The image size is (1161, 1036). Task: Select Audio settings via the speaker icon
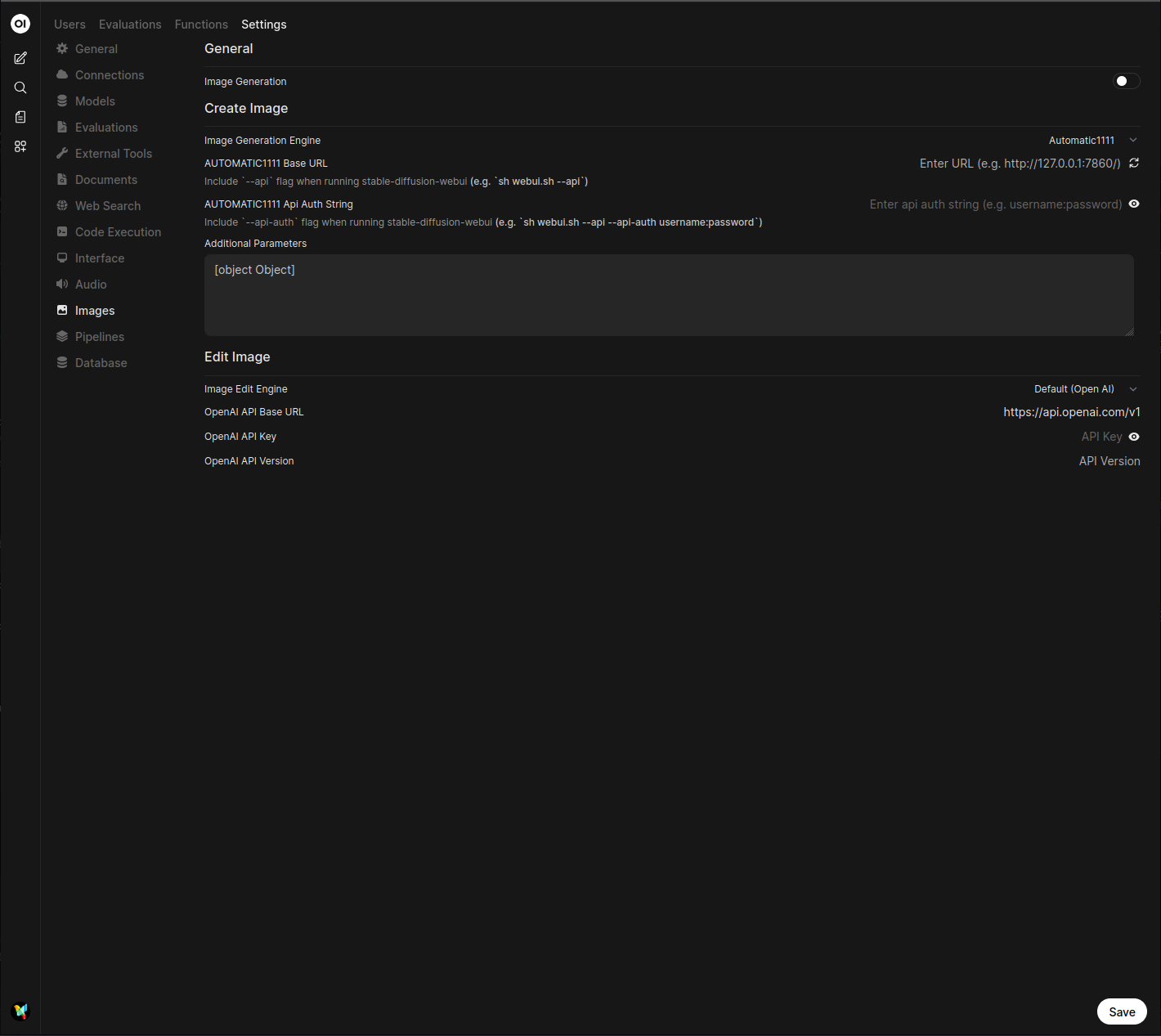(62, 284)
